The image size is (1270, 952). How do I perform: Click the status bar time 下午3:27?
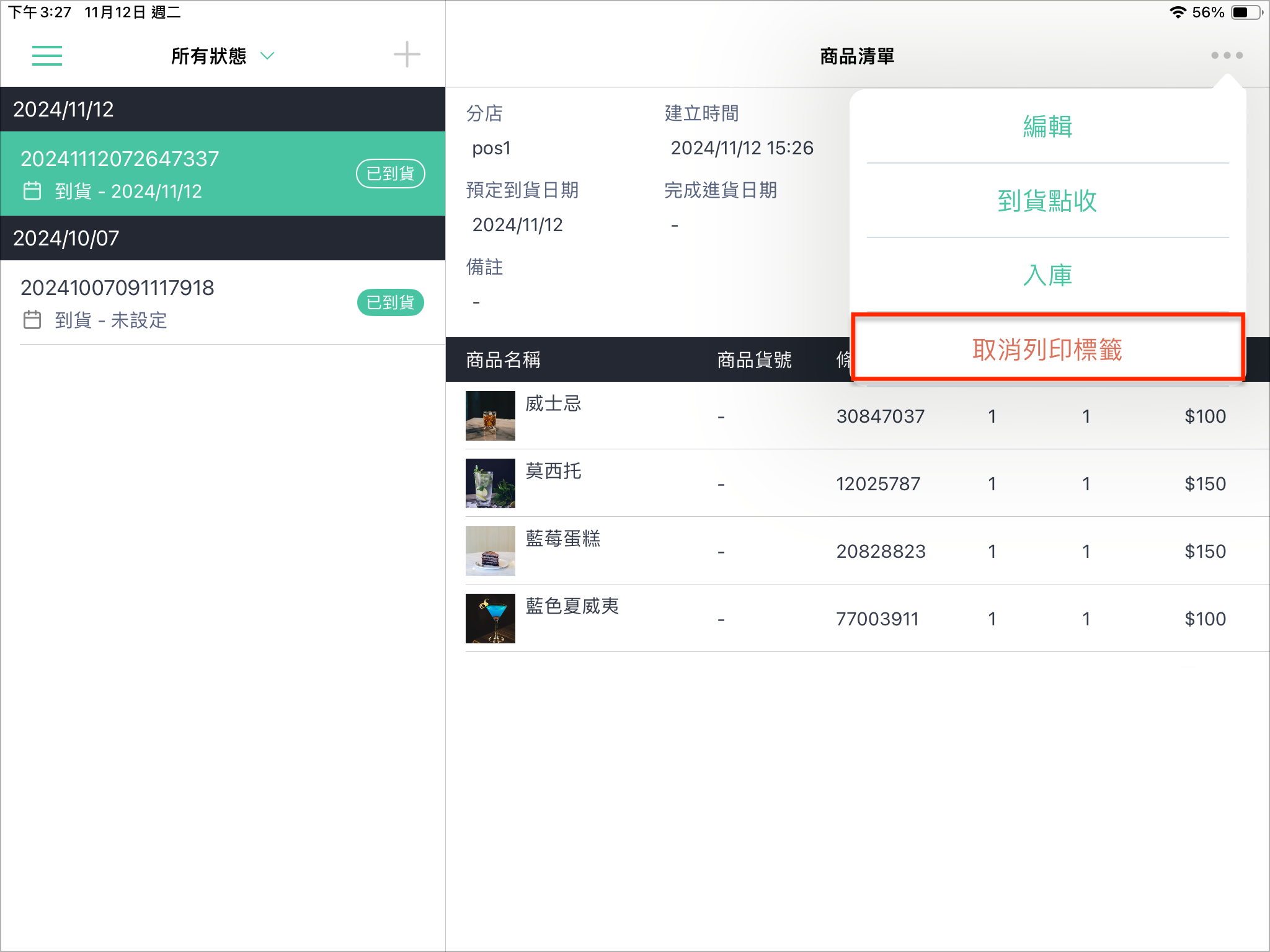tap(40, 12)
